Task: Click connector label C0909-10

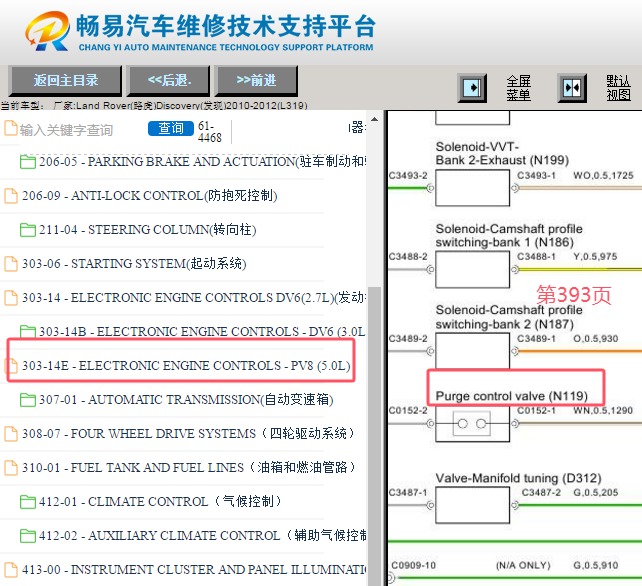Action: tap(414, 565)
